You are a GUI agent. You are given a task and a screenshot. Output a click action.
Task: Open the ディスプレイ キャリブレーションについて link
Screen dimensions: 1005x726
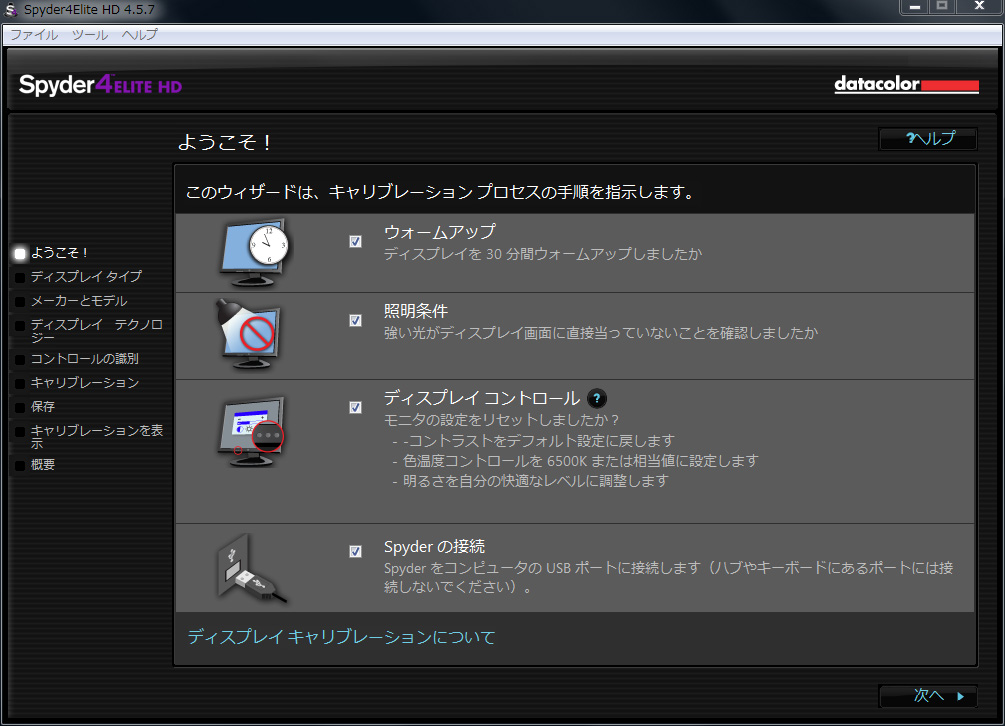pos(342,636)
